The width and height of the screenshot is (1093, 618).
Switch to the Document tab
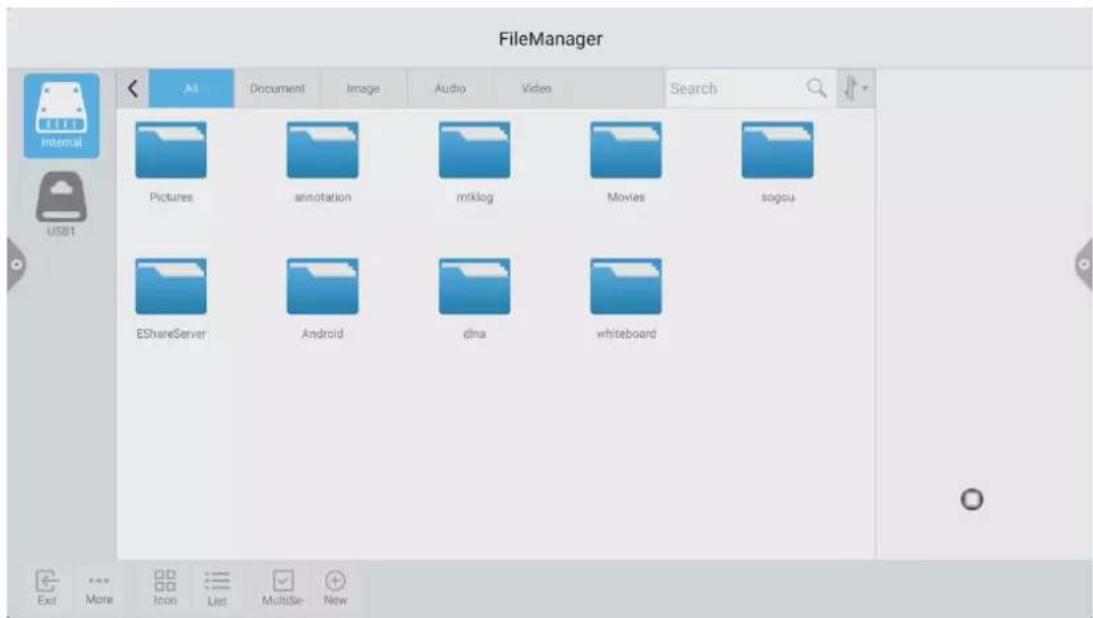(x=277, y=88)
